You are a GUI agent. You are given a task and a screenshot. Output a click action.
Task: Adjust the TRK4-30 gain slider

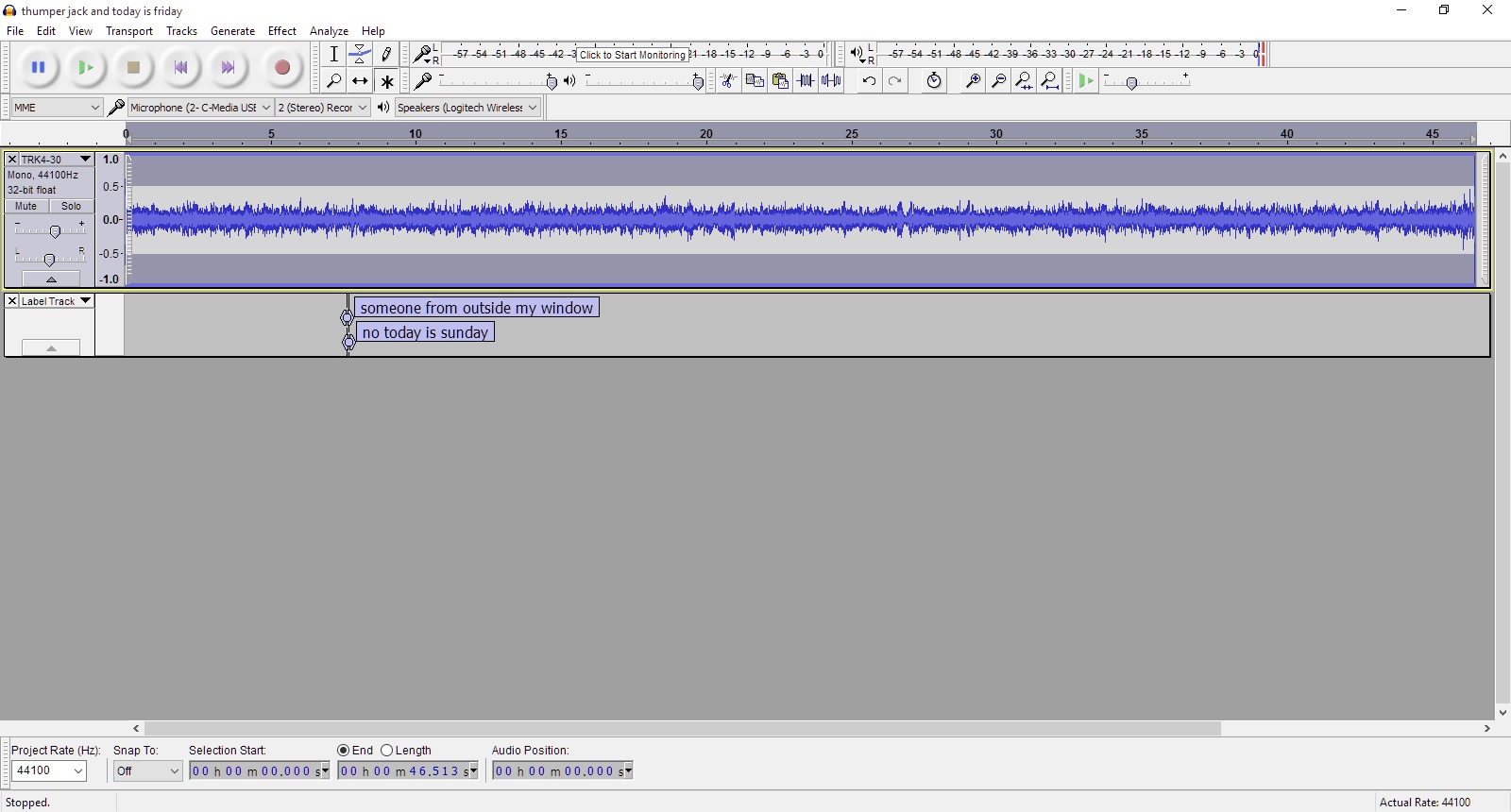pos(55,231)
